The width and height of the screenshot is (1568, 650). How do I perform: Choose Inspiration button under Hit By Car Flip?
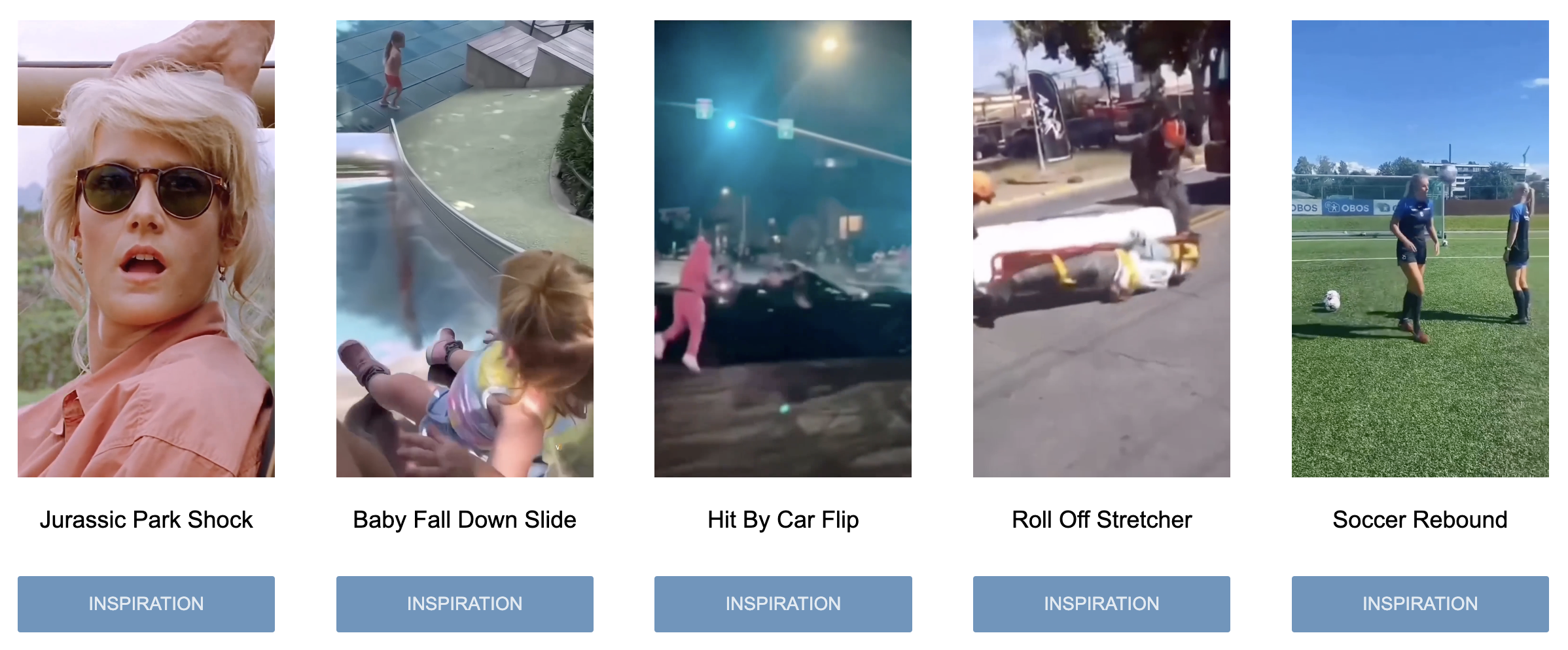[783, 604]
